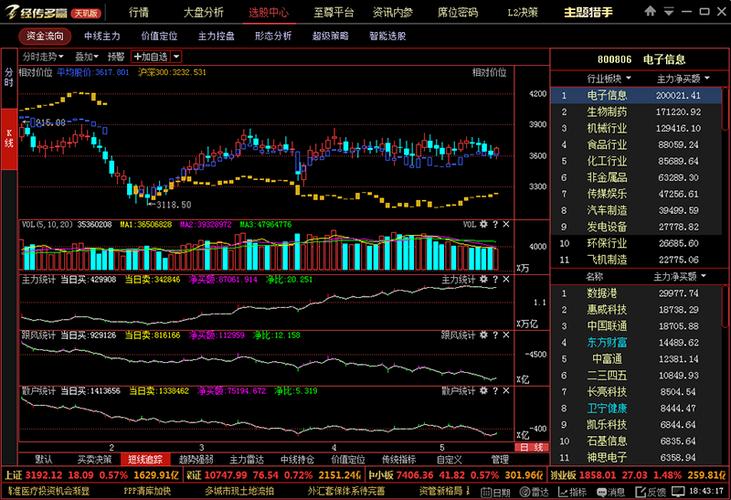Open the 主题猎手 menu

[x=588, y=12]
